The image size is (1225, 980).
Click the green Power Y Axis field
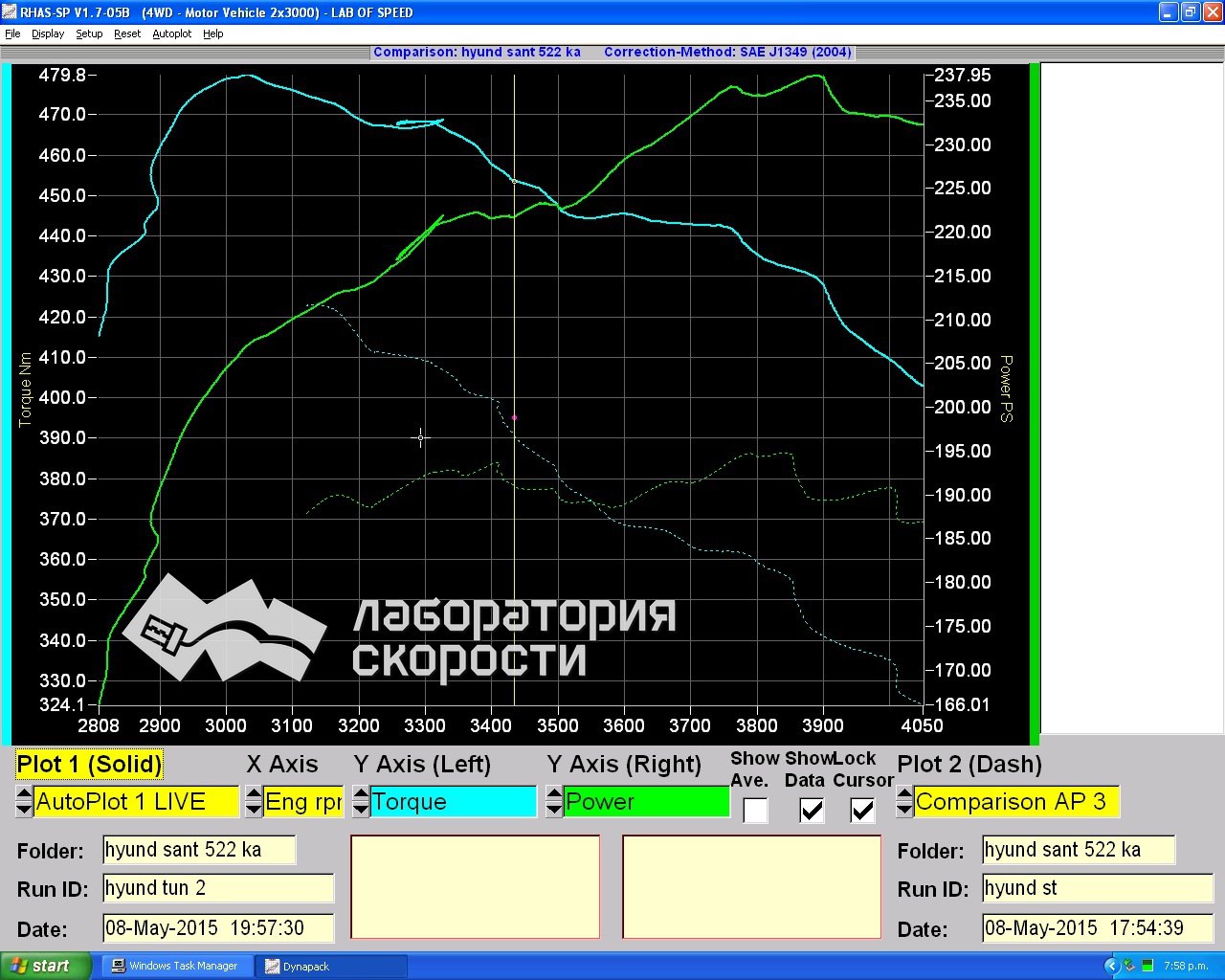tap(647, 802)
